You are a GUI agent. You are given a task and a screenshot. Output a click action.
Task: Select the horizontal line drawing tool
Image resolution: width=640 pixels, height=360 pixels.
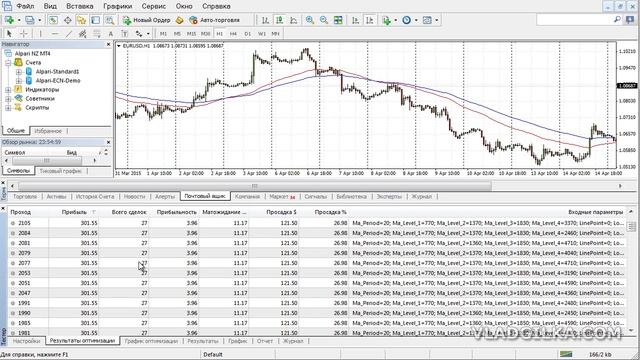pyautogui.click(x=55, y=34)
